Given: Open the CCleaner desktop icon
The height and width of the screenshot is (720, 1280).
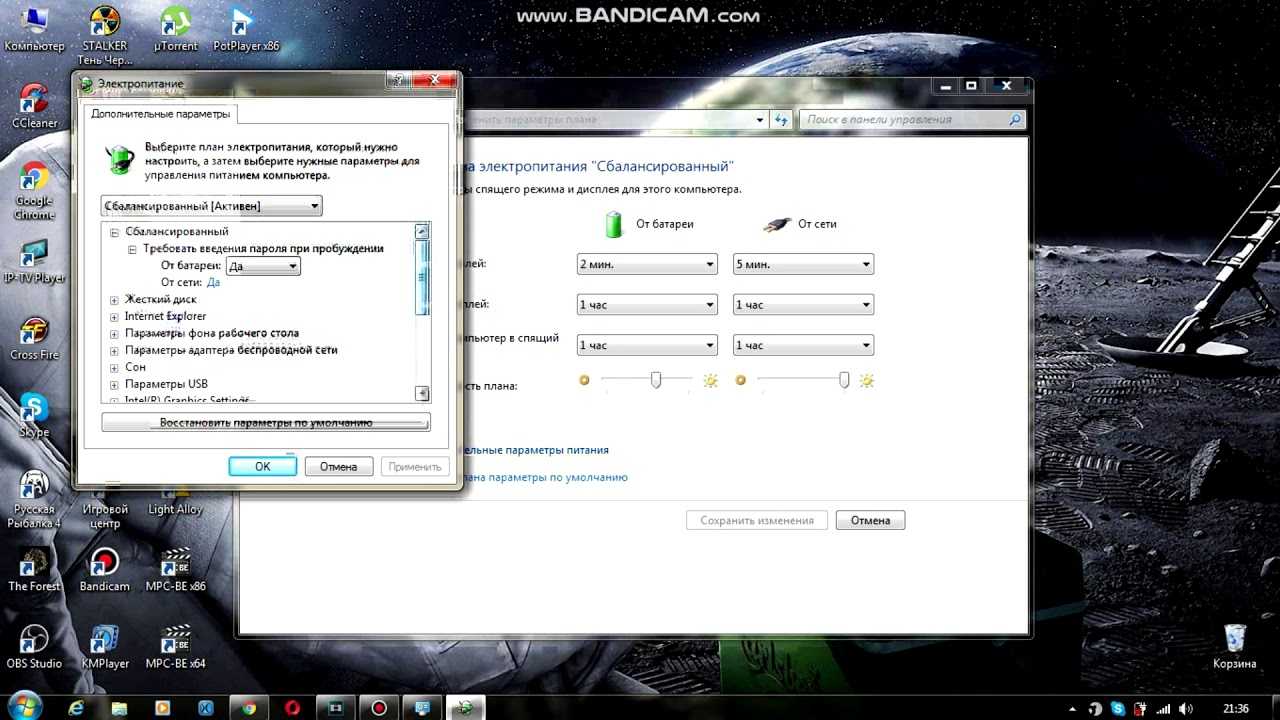Looking at the screenshot, I should point(34,106).
